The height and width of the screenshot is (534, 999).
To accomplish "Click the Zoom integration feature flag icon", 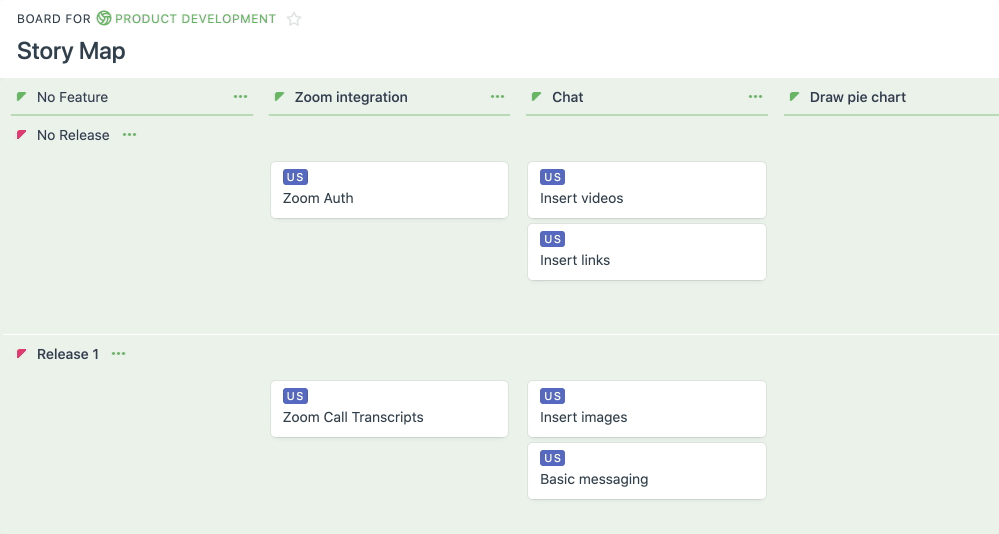I will tap(279, 97).
